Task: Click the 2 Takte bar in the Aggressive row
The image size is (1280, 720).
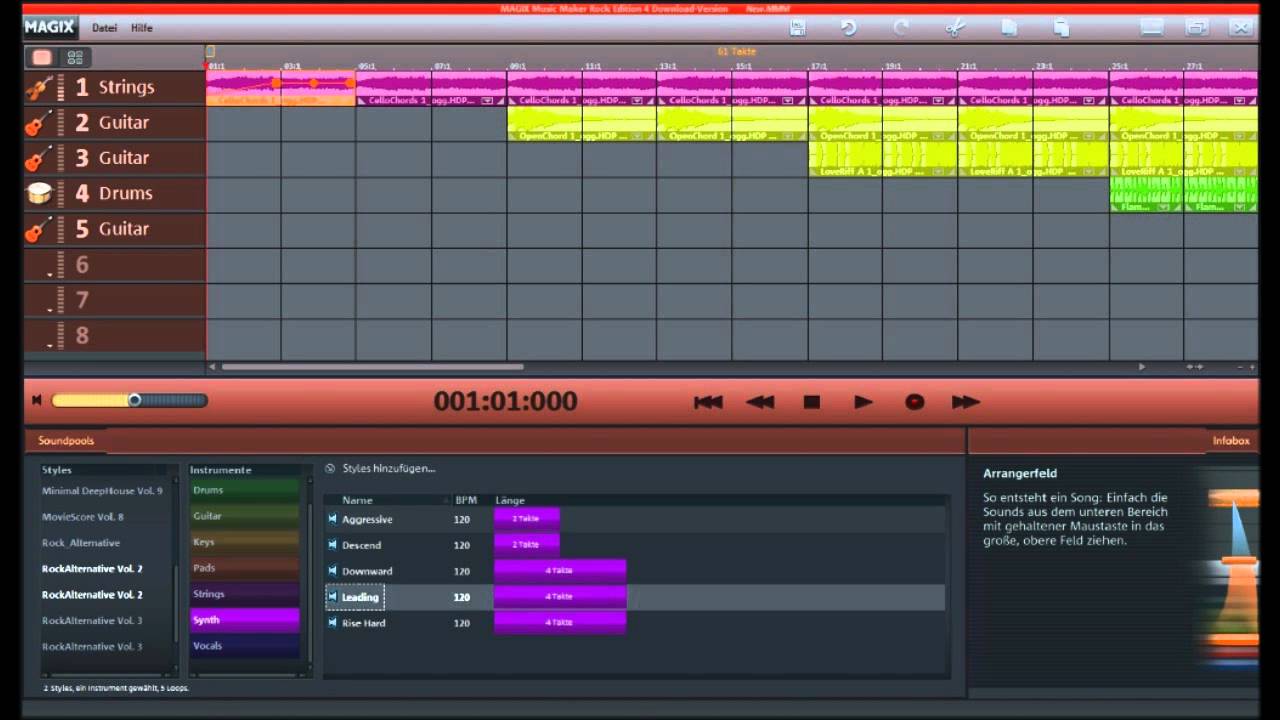Action: pyautogui.click(x=526, y=519)
